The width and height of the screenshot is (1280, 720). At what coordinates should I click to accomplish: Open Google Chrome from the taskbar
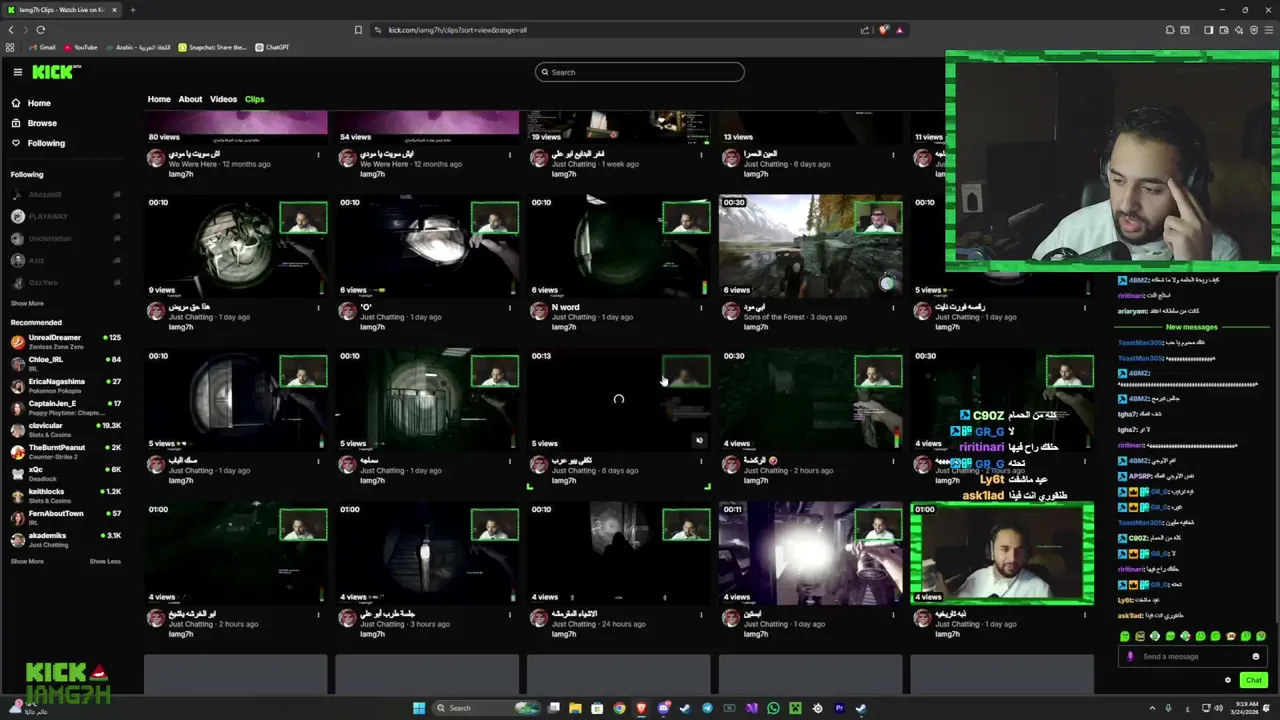pyautogui.click(x=619, y=708)
